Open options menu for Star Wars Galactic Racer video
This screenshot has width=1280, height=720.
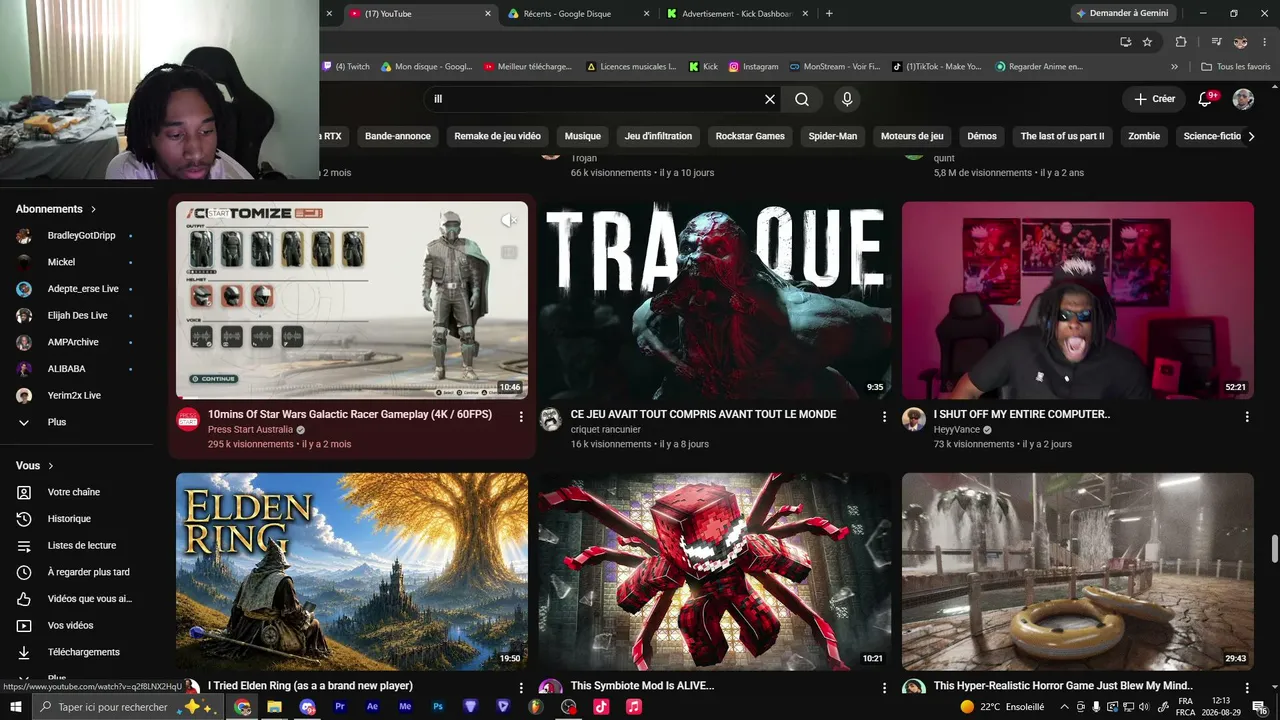tap(521, 416)
